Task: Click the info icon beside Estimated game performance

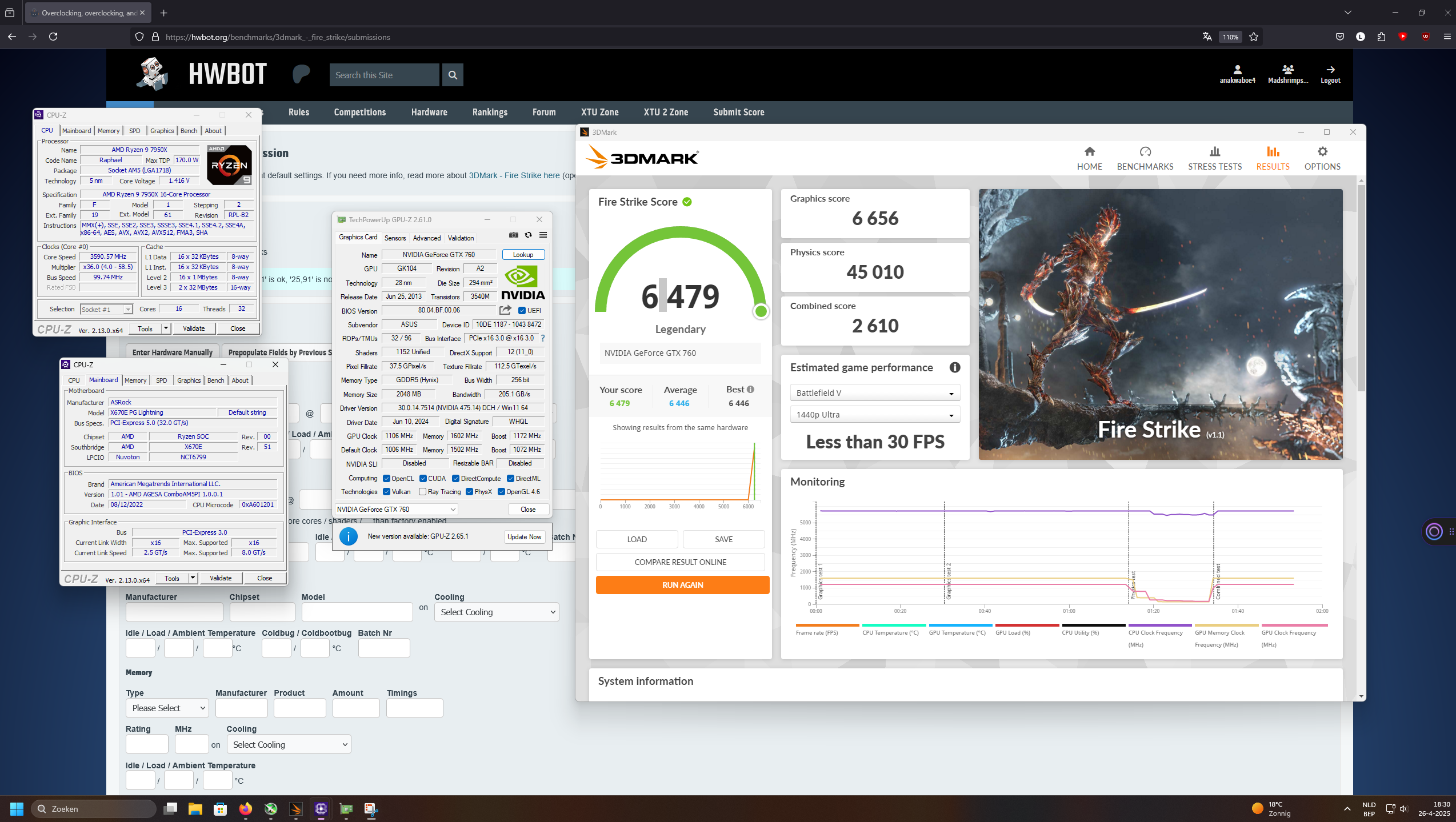Action: point(954,368)
